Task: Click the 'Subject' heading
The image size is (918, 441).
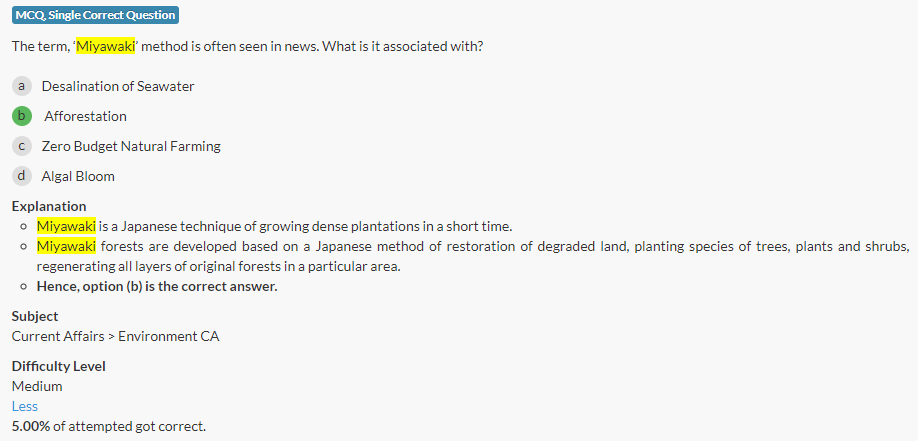Action: click(35, 316)
